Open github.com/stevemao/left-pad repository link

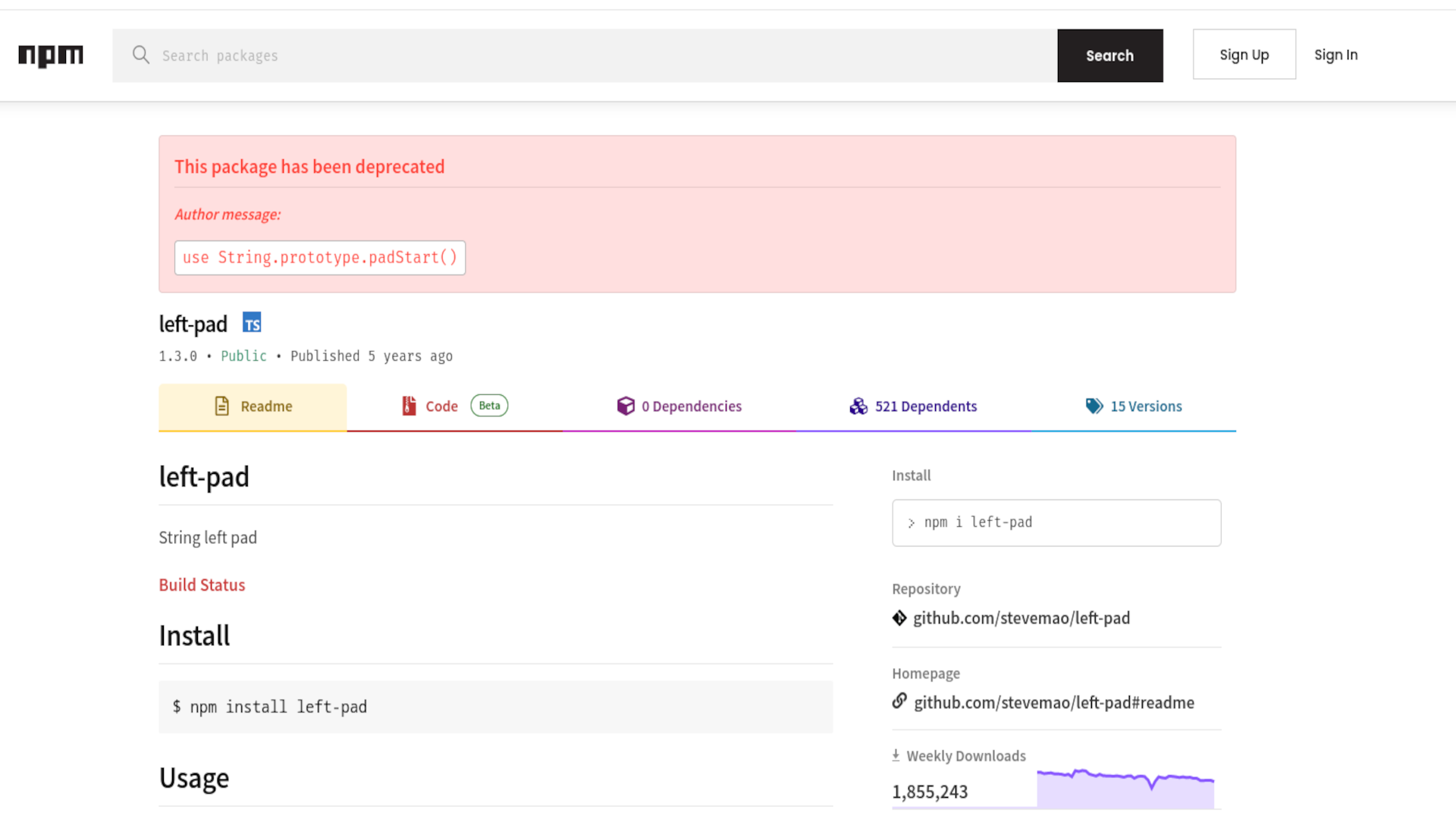pyautogui.click(x=1021, y=618)
